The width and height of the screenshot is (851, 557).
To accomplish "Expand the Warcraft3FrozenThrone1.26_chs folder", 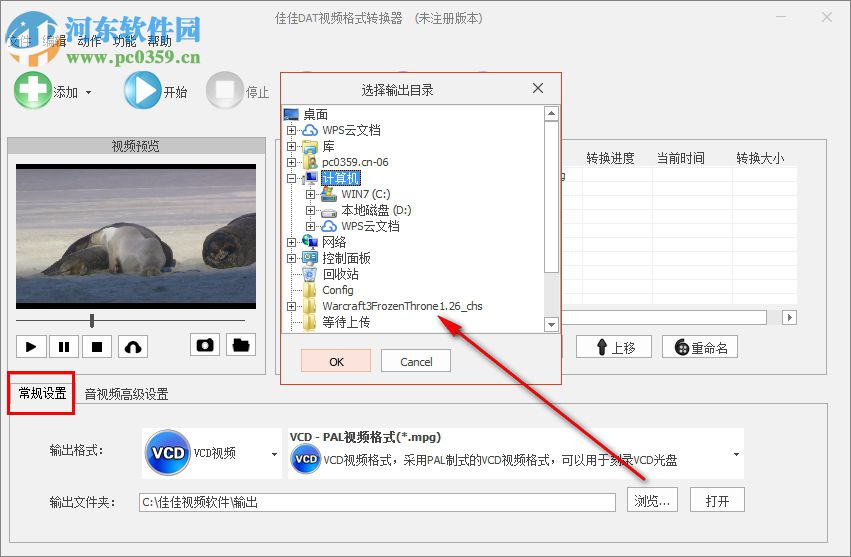I will tap(291, 306).
